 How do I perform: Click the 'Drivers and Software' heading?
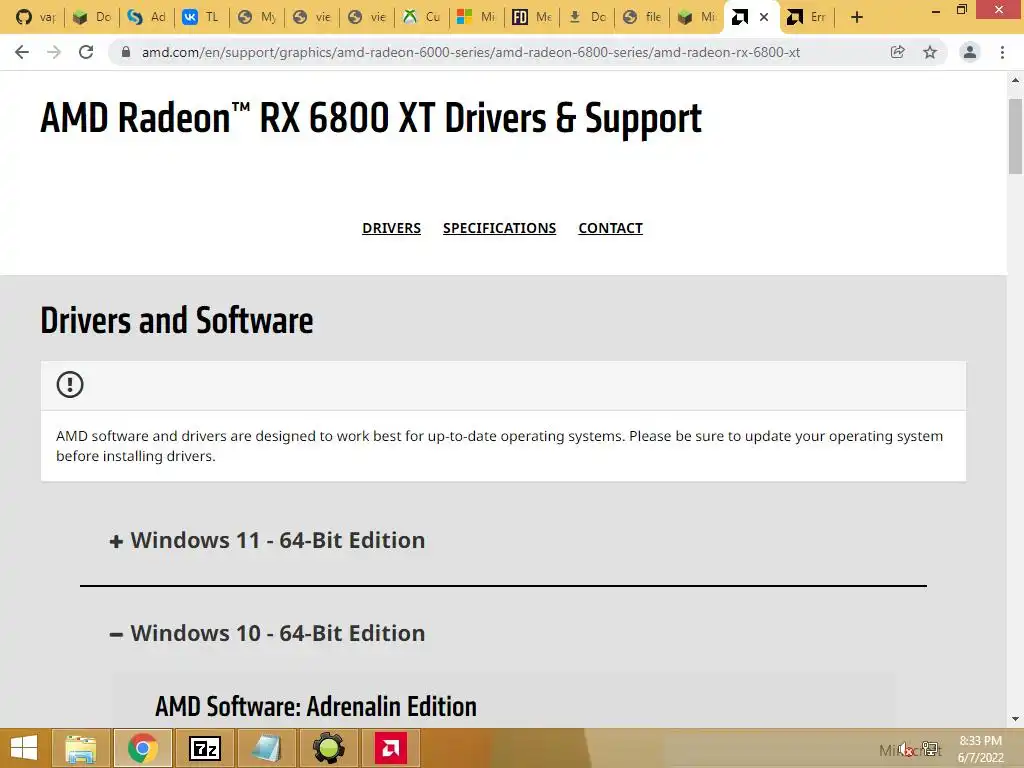[176, 320]
